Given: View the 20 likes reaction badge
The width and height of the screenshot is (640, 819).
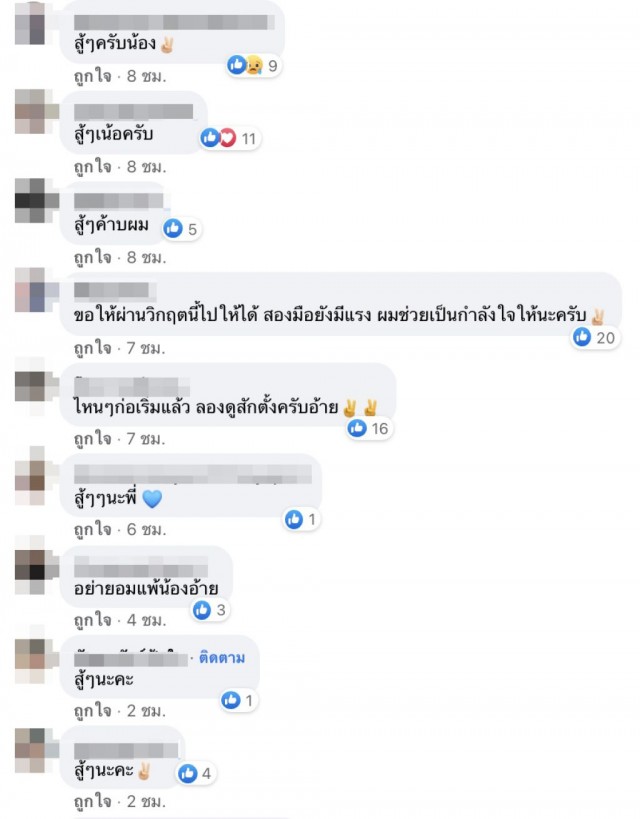Looking at the screenshot, I should click(595, 337).
